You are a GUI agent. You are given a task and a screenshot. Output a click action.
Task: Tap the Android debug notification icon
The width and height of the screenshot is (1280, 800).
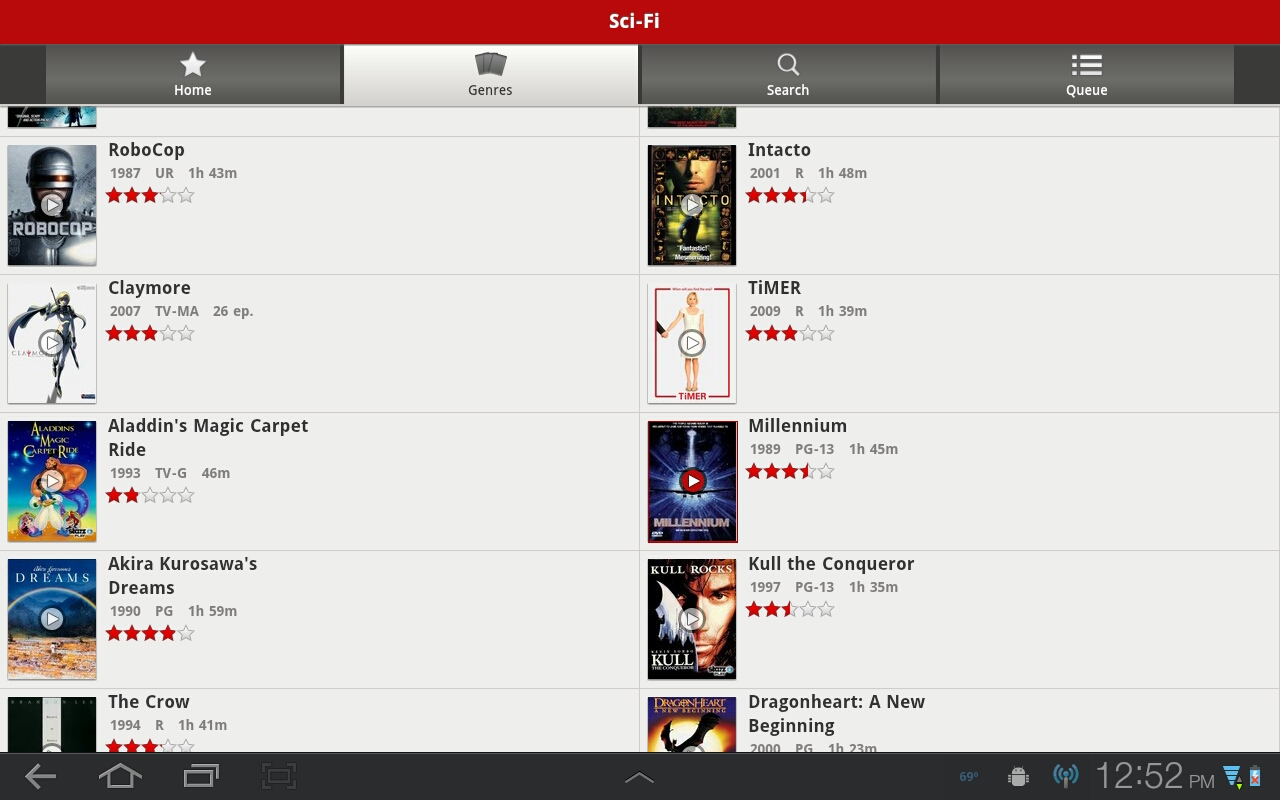pyautogui.click(x=1019, y=776)
